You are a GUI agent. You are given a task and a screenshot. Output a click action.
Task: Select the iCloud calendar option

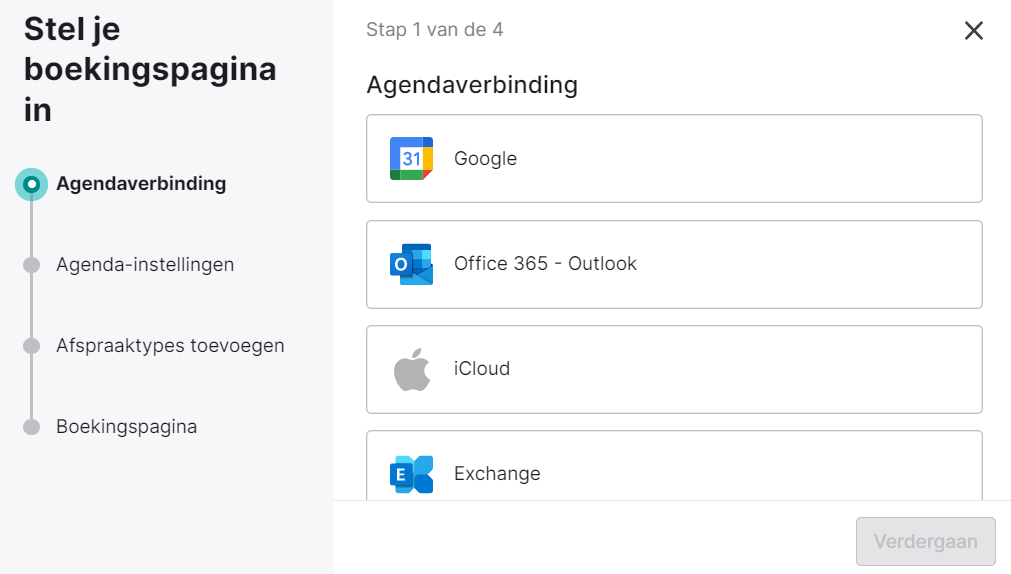[674, 370]
